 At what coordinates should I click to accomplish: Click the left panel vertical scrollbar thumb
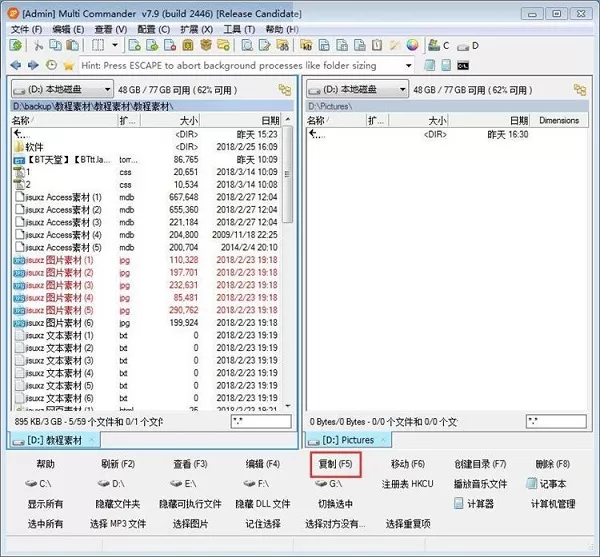pyautogui.click(x=288, y=174)
